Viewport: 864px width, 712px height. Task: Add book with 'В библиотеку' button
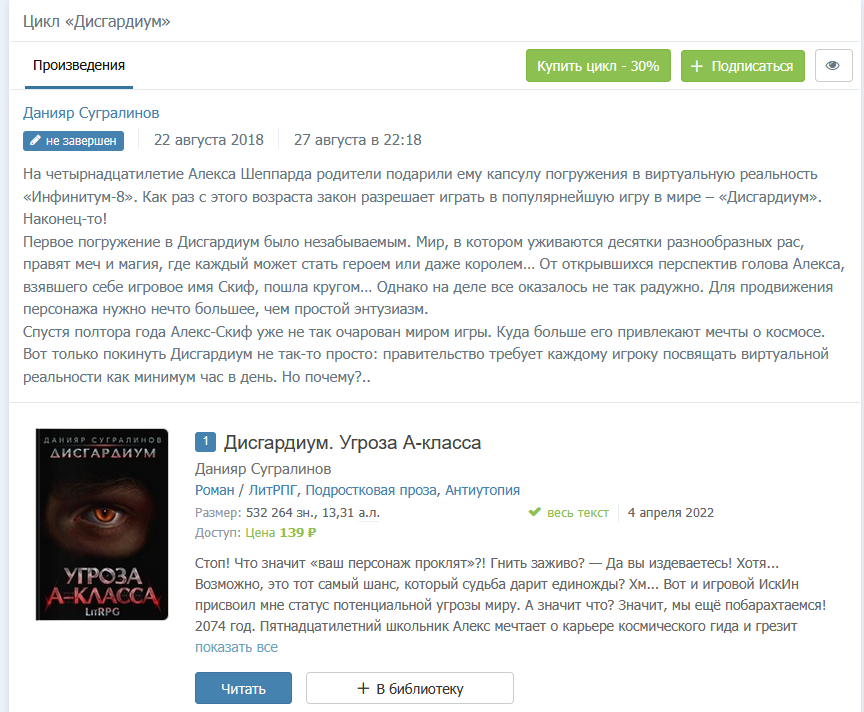(x=409, y=688)
